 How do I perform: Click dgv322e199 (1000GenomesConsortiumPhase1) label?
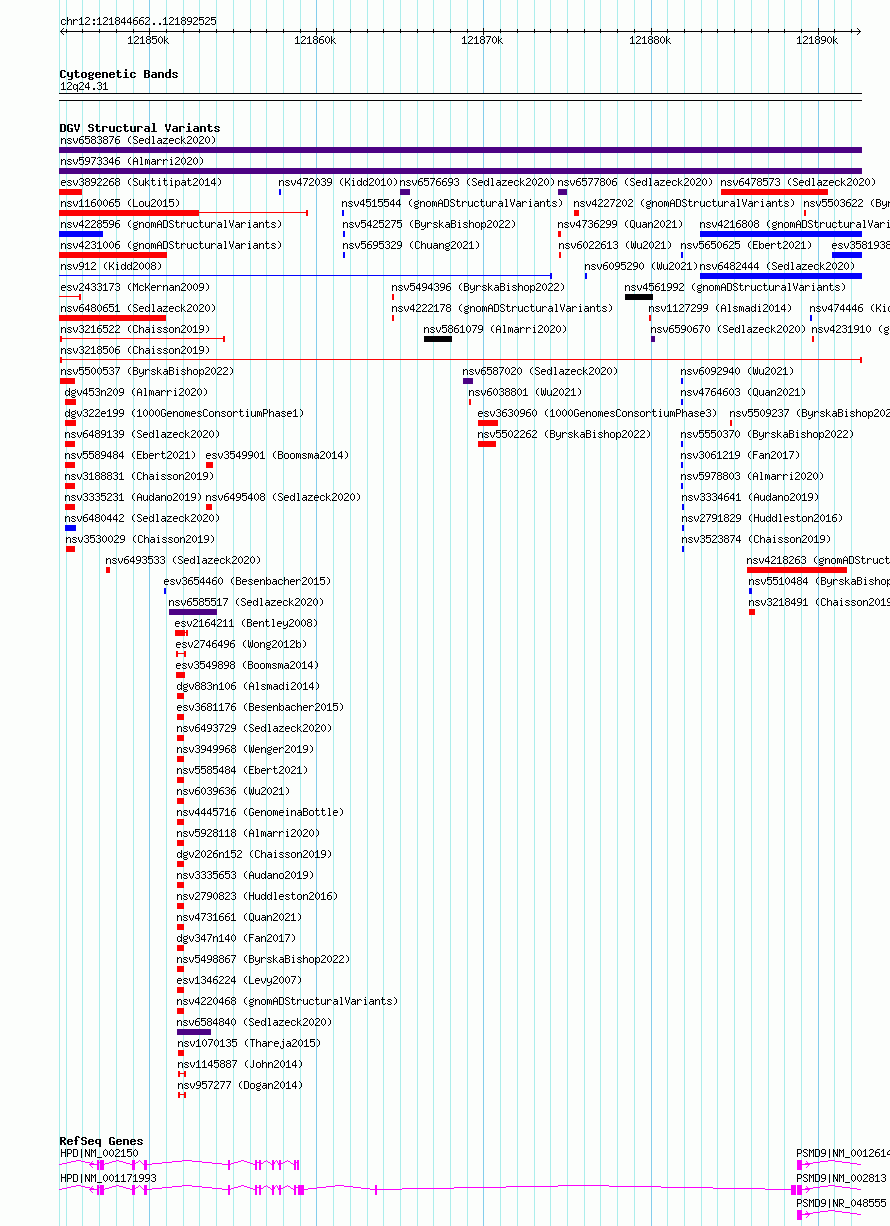point(184,413)
